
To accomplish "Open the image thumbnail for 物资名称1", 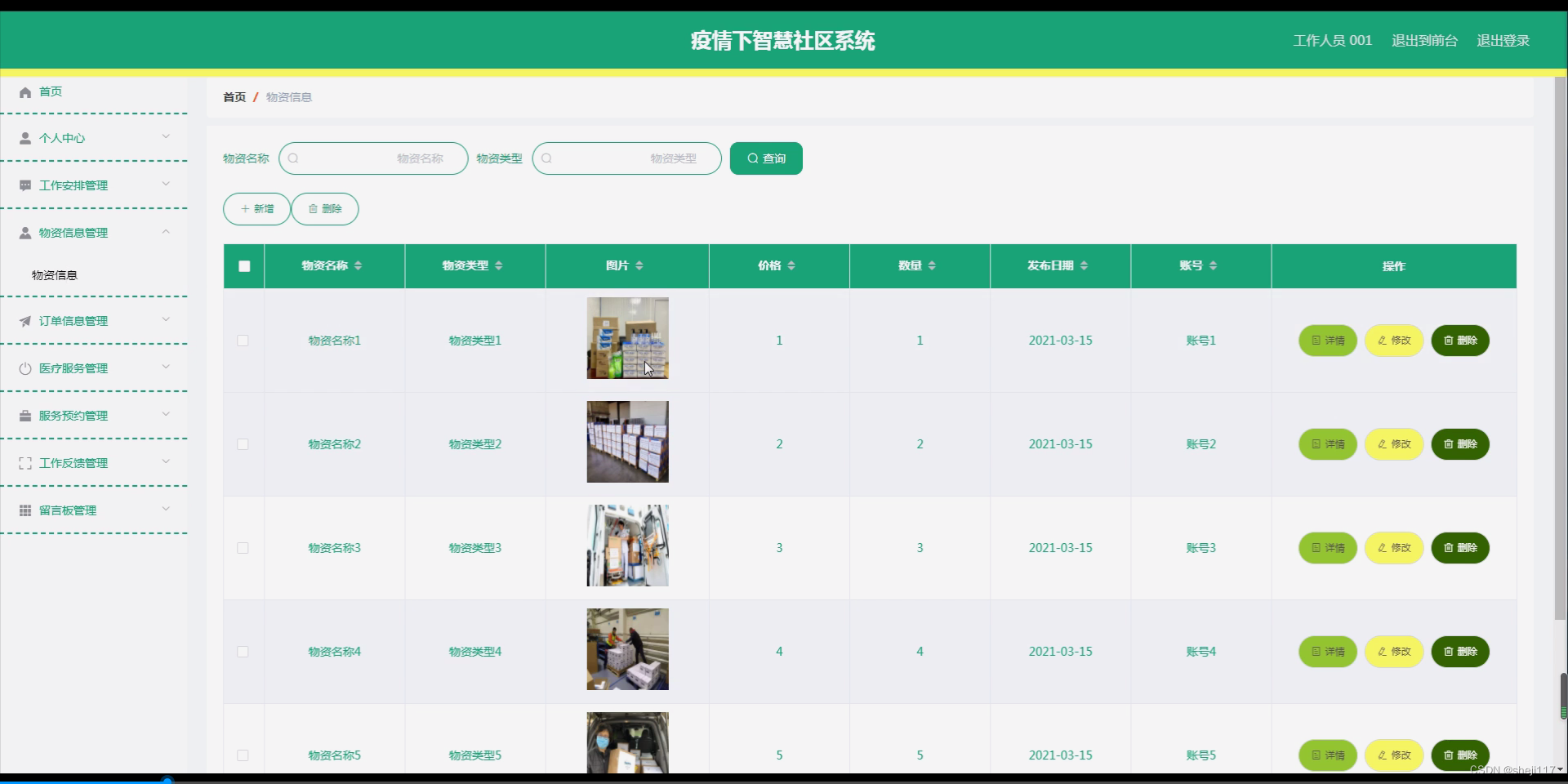I will 627,338.
